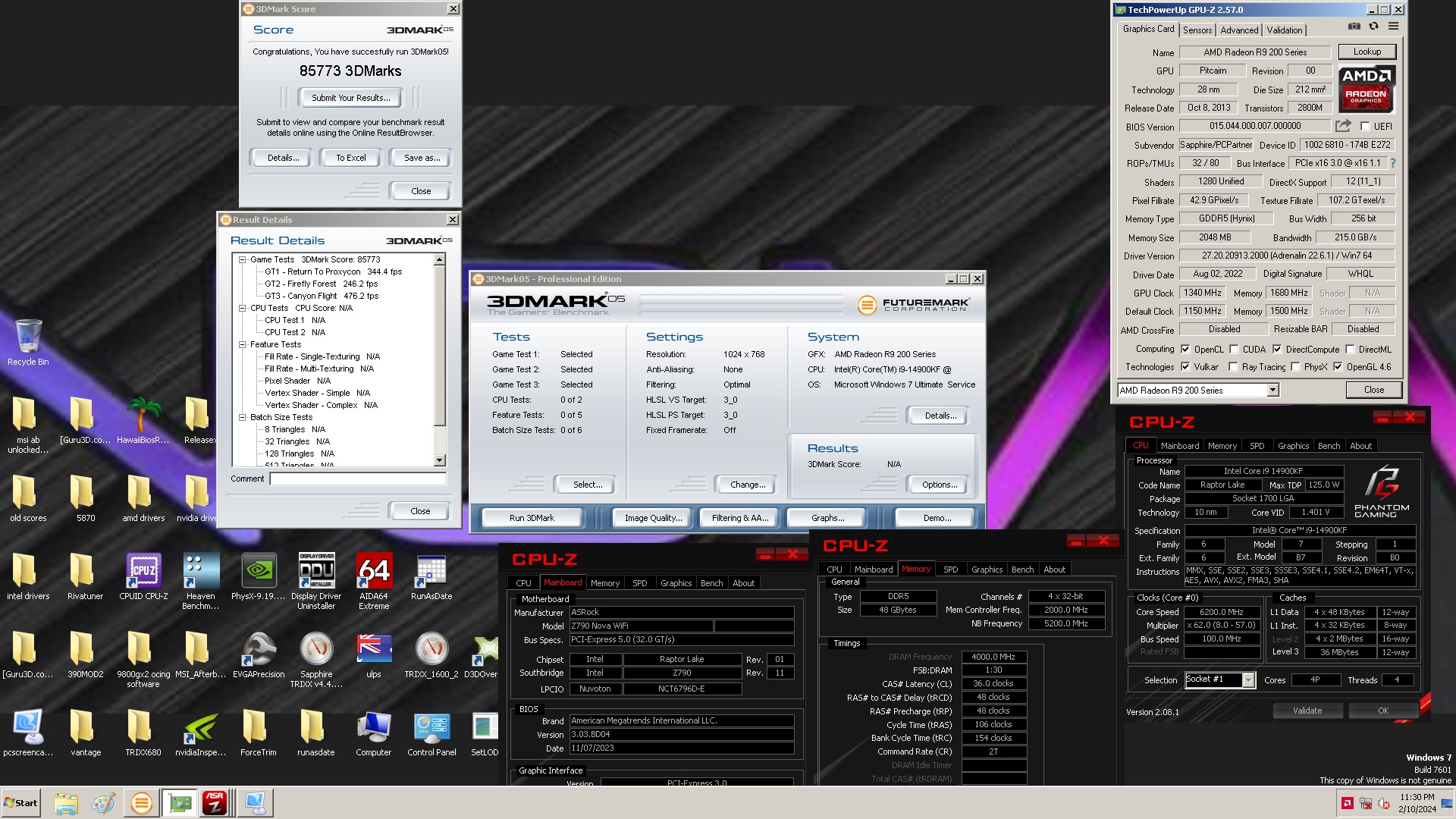Open Sapphire TRIXX v4.4 desktop icon

tap(316, 660)
